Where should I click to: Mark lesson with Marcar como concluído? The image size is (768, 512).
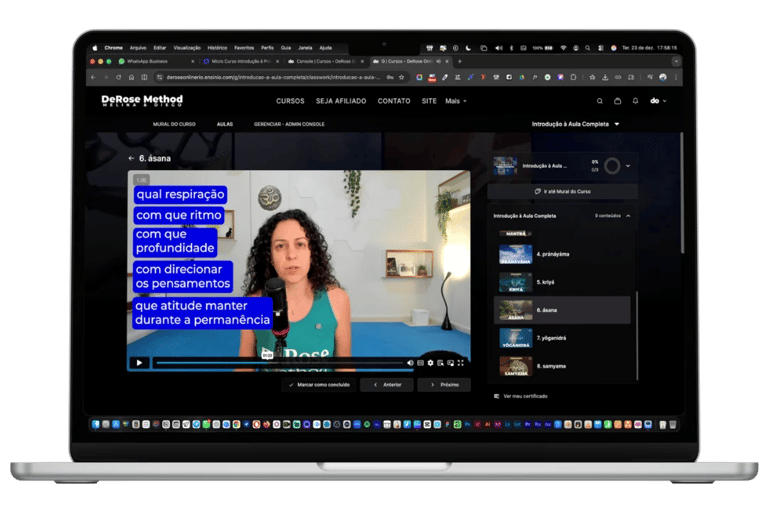(319, 385)
